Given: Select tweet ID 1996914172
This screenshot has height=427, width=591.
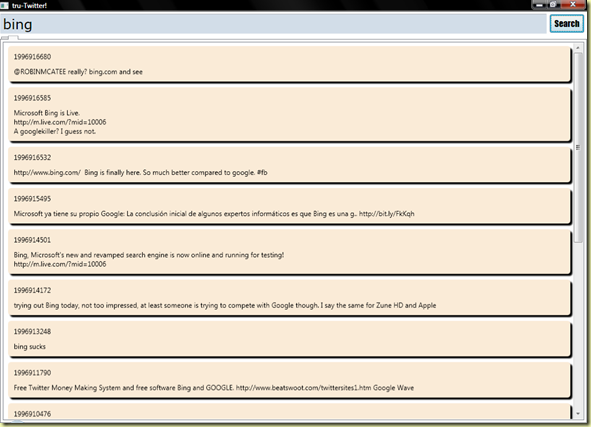Looking at the screenshot, I should (32, 291).
